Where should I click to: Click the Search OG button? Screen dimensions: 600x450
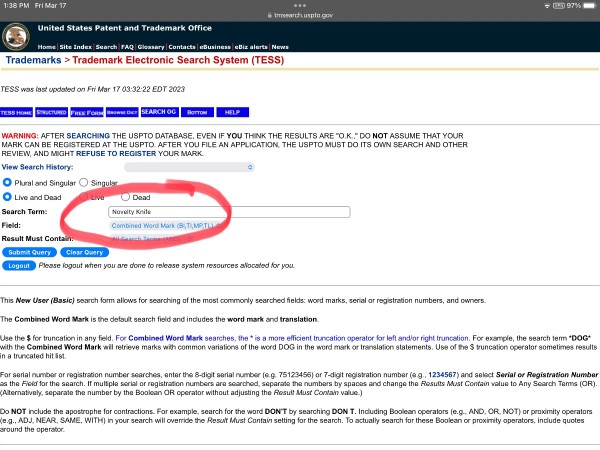159,112
